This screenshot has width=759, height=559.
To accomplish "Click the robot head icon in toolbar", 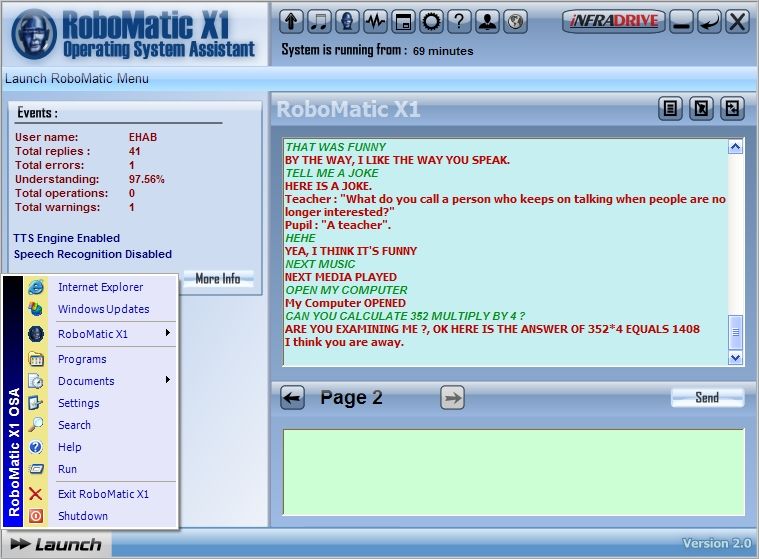I will click(x=347, y=22).
